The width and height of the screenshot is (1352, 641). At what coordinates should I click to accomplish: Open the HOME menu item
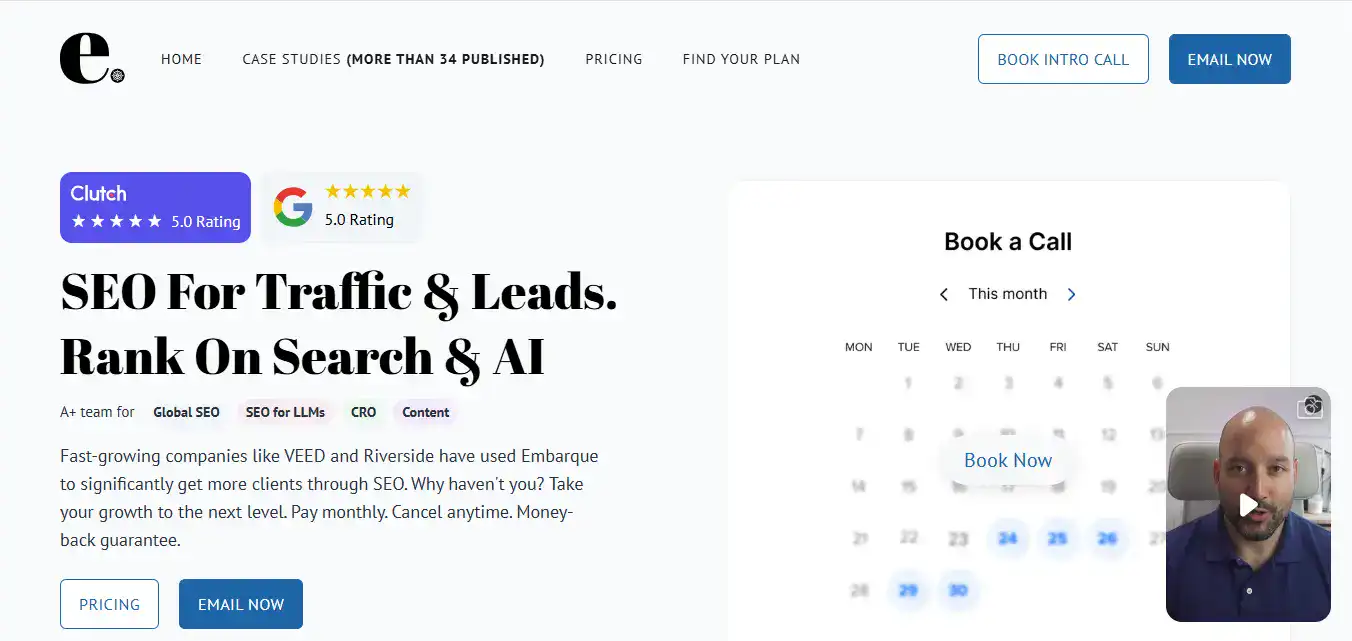[181, 59]
